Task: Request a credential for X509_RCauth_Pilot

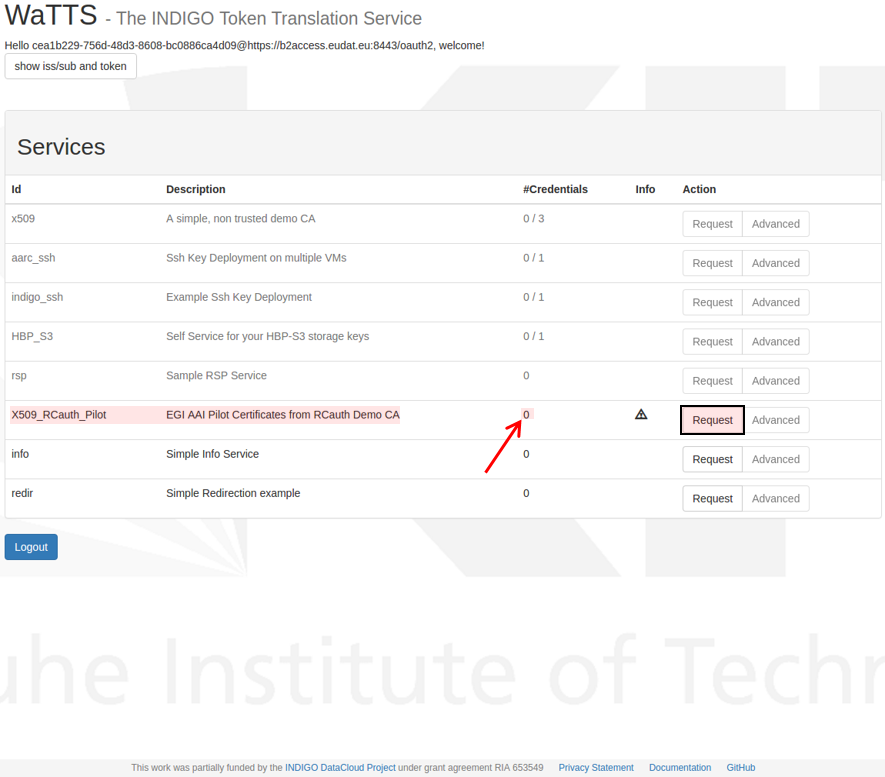Action: pos(712,420)
